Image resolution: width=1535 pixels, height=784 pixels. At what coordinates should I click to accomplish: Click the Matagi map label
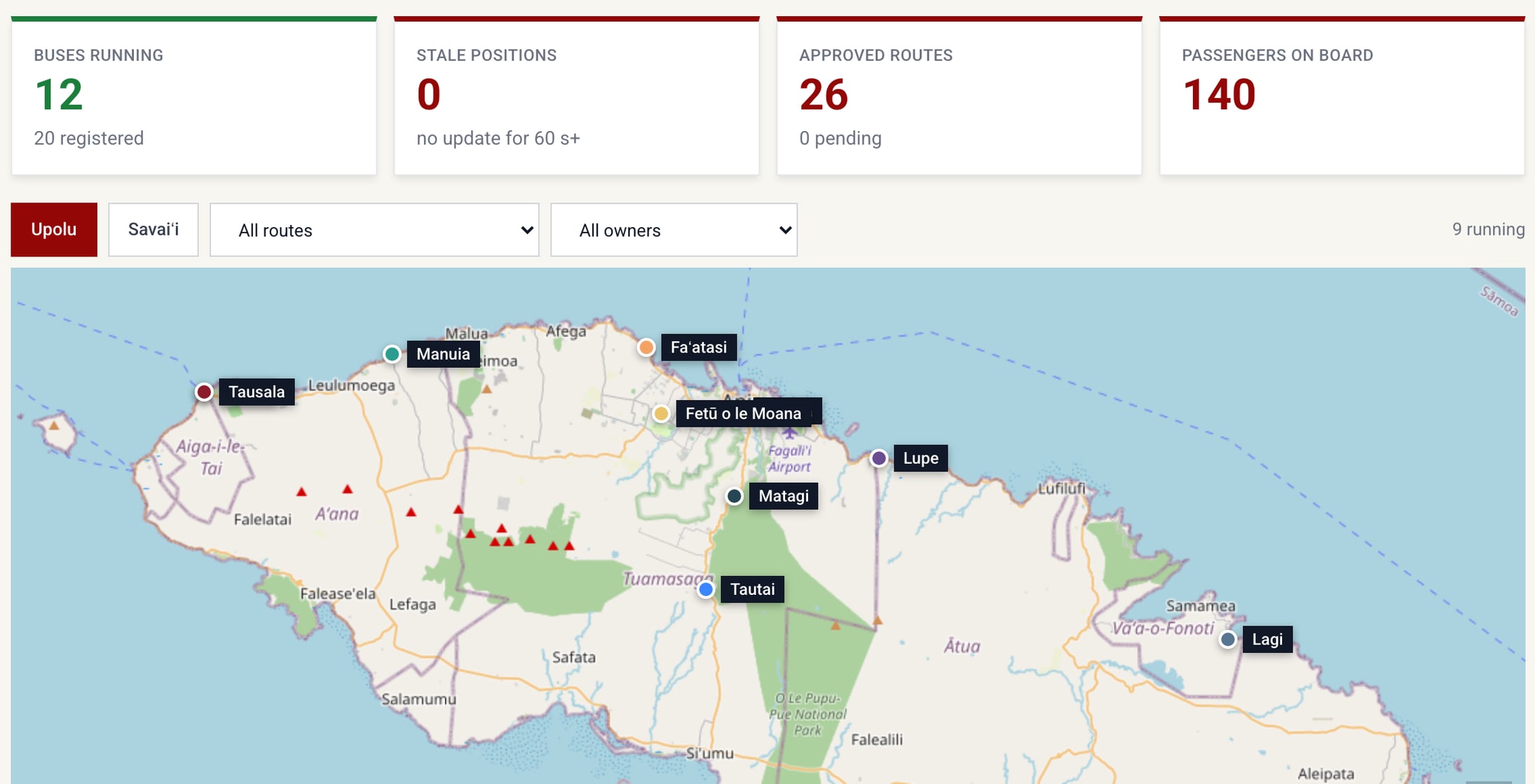point(784,496)
